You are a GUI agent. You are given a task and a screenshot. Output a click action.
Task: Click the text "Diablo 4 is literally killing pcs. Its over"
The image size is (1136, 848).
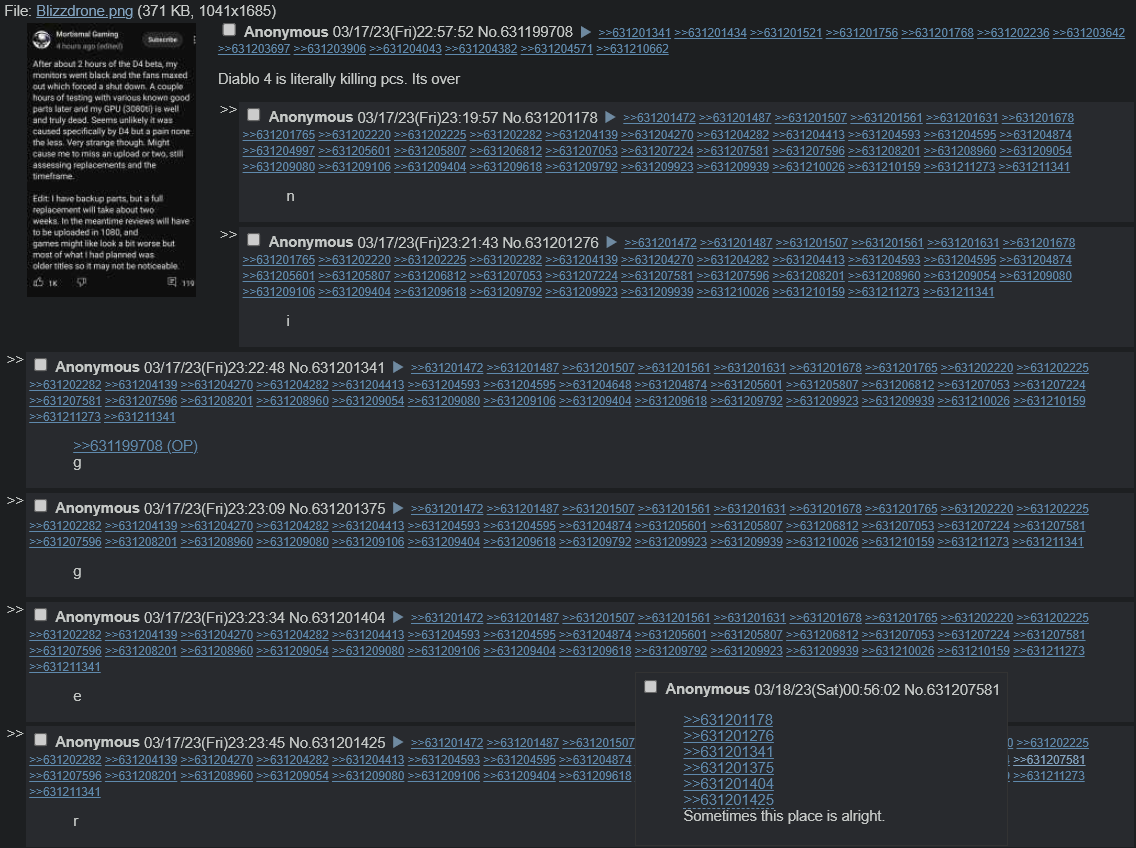point(339,79)
